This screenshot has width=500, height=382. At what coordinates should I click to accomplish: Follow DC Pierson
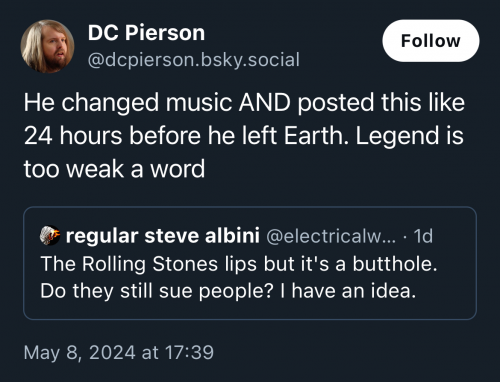(x=431, y=41)
